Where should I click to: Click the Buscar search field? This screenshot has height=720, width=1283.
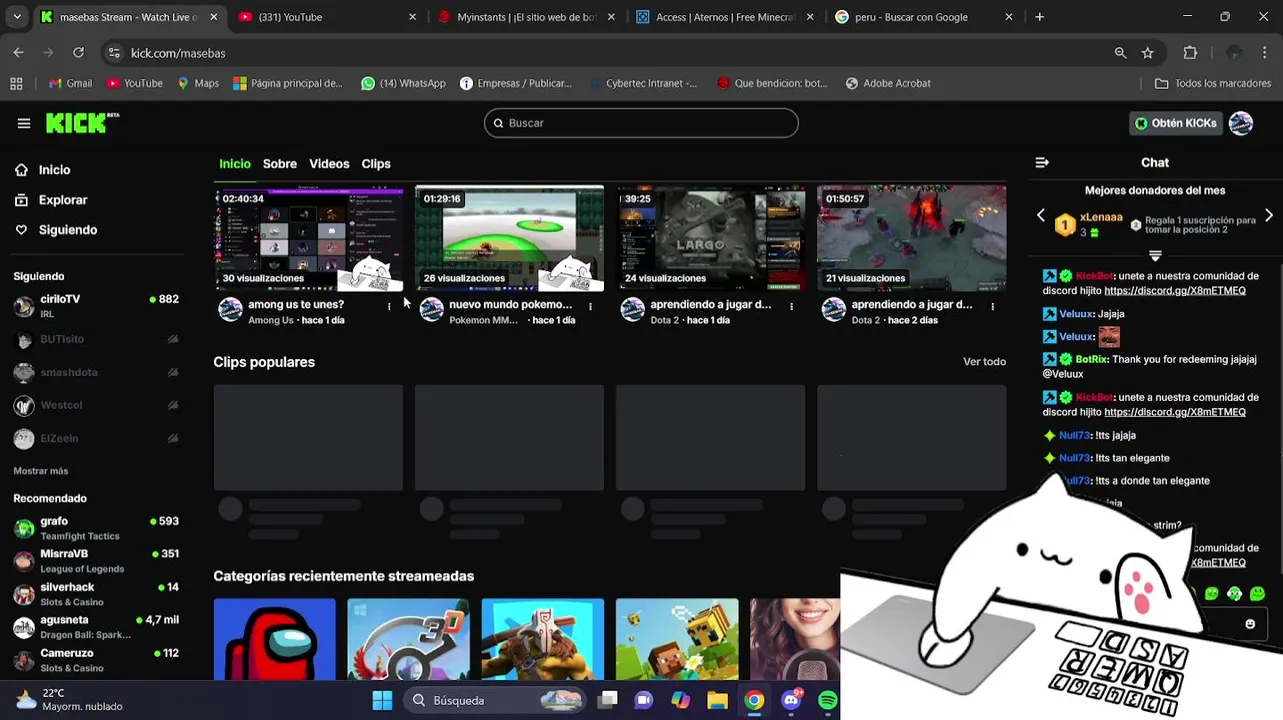coord(641,123)
